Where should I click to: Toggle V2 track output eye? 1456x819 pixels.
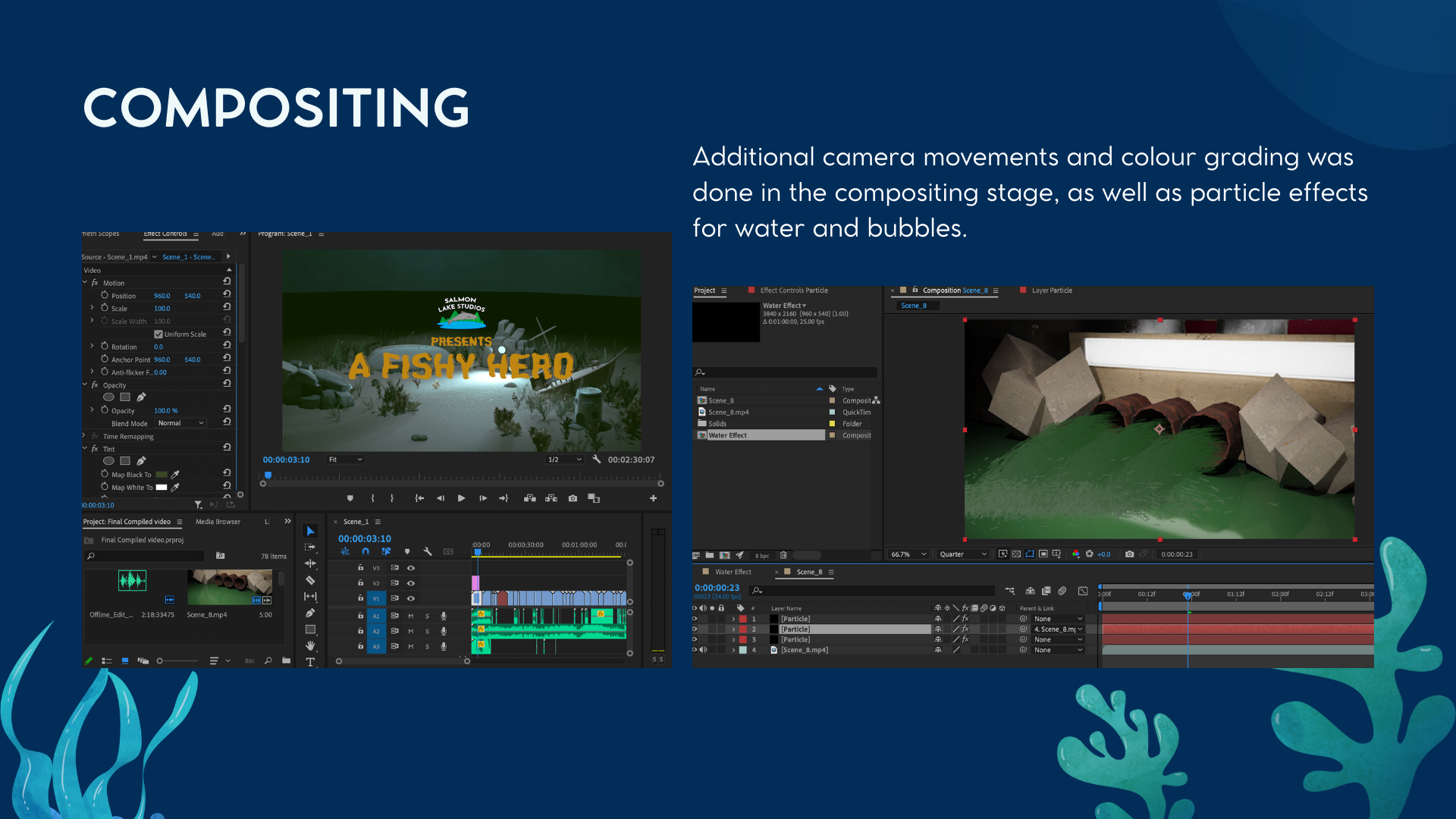pos(411,583)
